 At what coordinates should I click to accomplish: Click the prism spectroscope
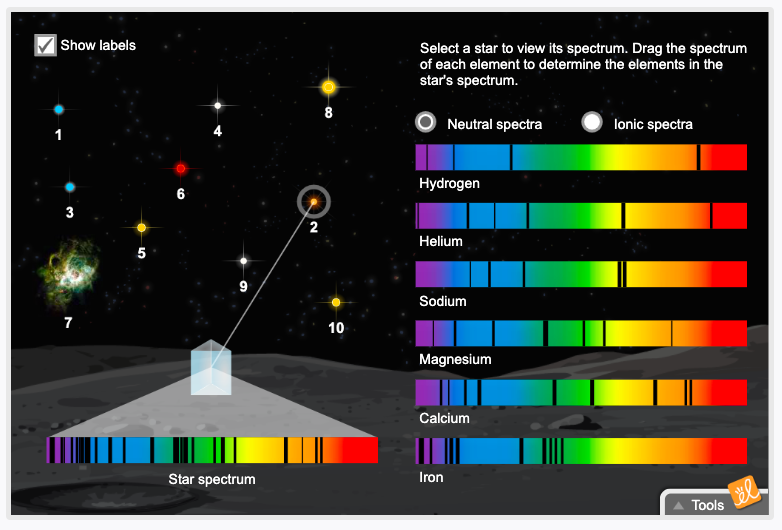[211, 369]
